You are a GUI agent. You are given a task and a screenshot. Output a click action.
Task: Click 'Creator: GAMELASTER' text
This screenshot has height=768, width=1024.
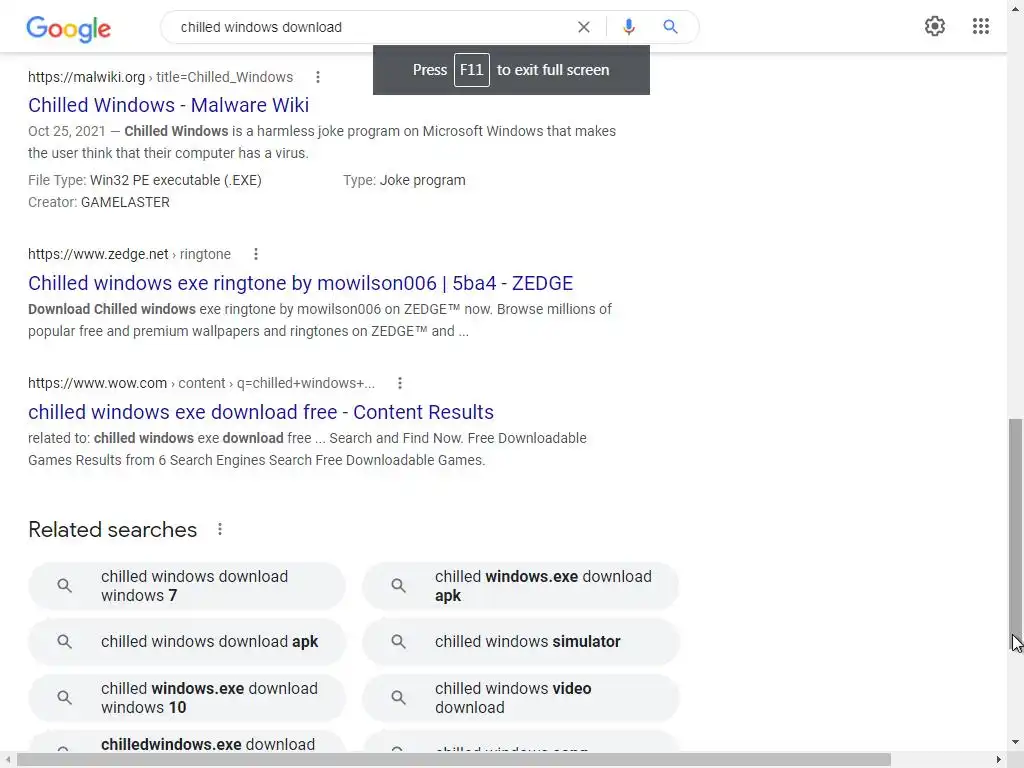click(x=99, y=202)
